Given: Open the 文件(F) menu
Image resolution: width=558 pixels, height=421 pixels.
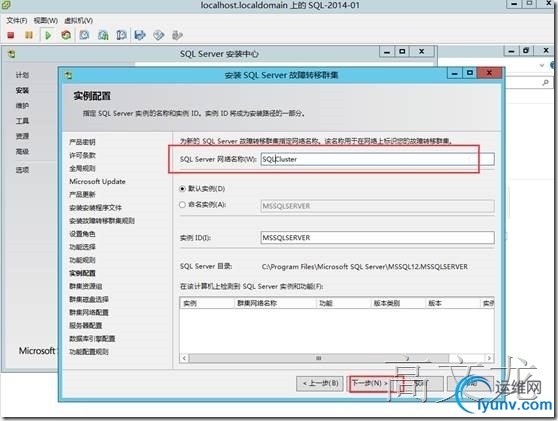Looking at the screenshot, I should point(17,21).
